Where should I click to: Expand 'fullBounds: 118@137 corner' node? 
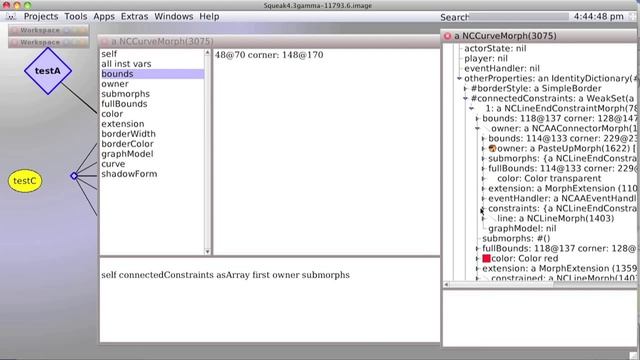tap(477, 249)
